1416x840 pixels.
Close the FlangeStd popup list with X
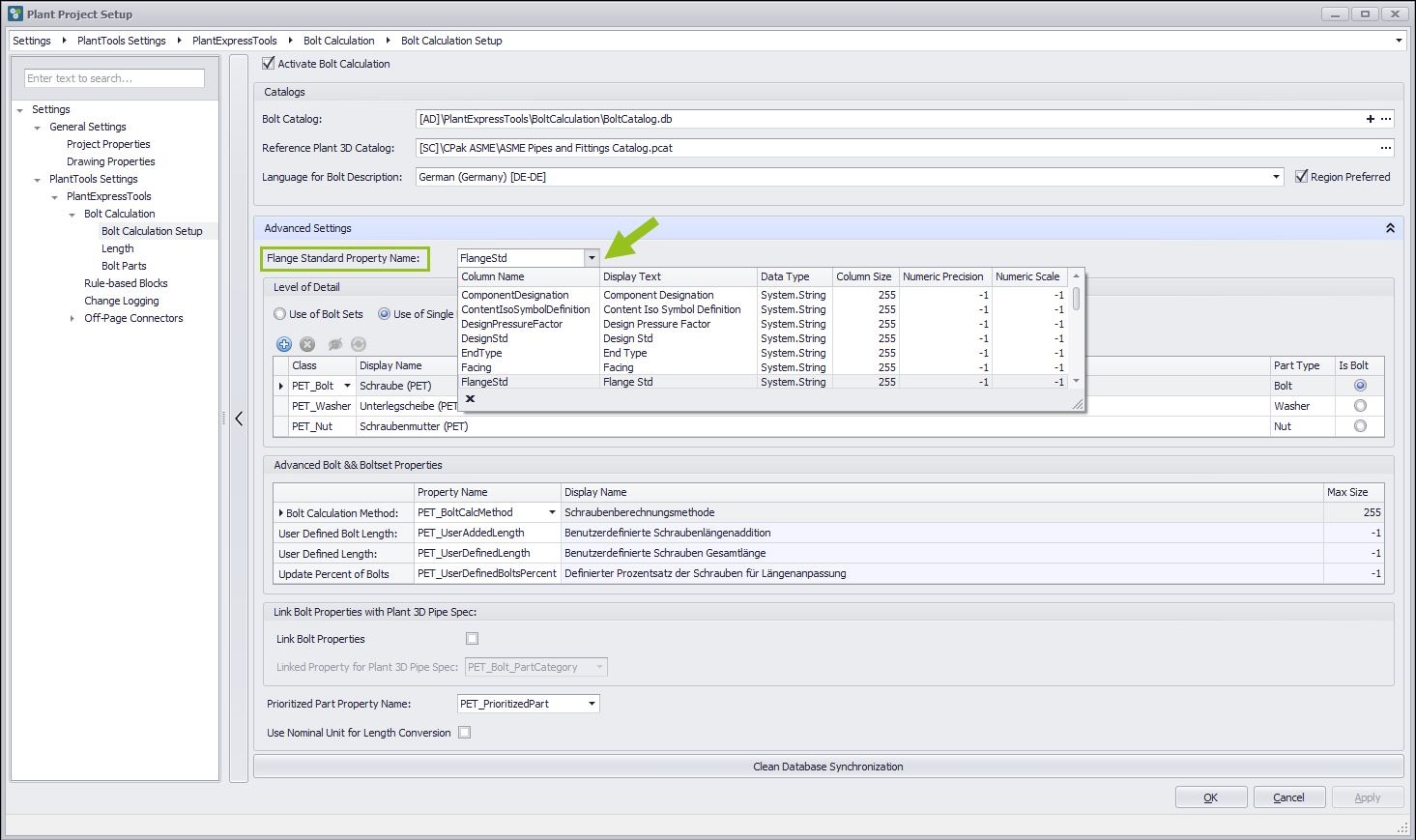[470, 398]
